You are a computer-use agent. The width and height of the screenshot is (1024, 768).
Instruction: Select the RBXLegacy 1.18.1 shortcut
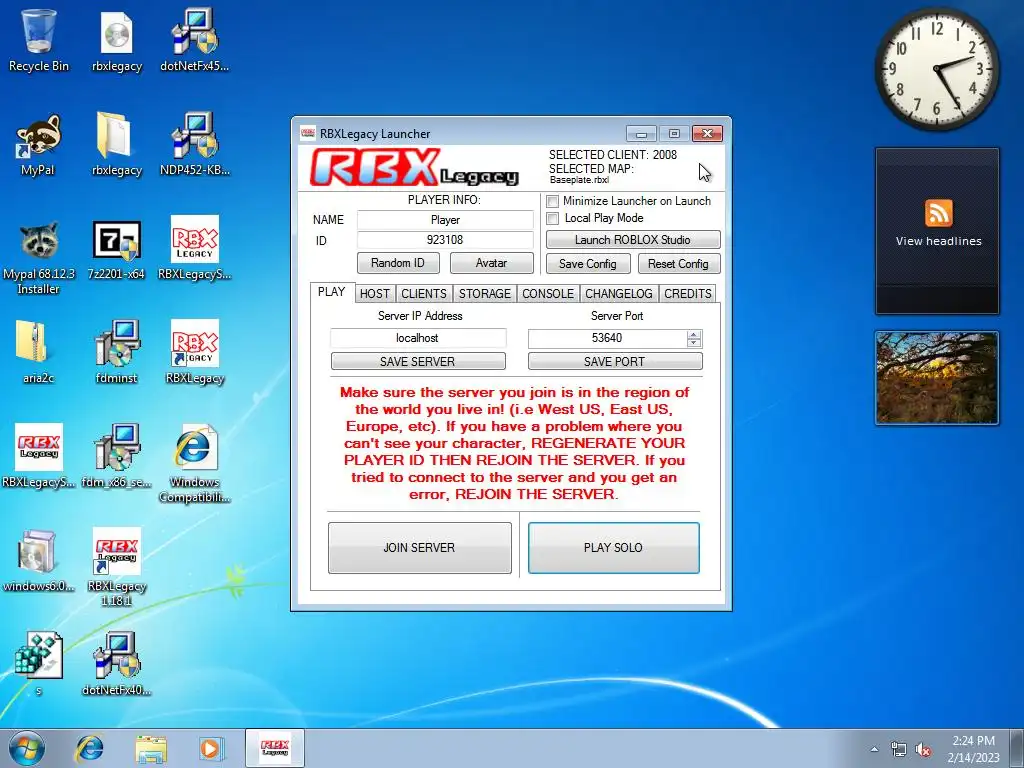[x=116, y=567]
